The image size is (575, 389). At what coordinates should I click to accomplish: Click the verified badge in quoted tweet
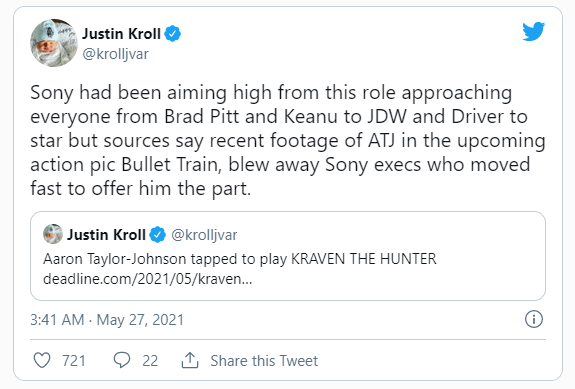(x=158, y=235)
